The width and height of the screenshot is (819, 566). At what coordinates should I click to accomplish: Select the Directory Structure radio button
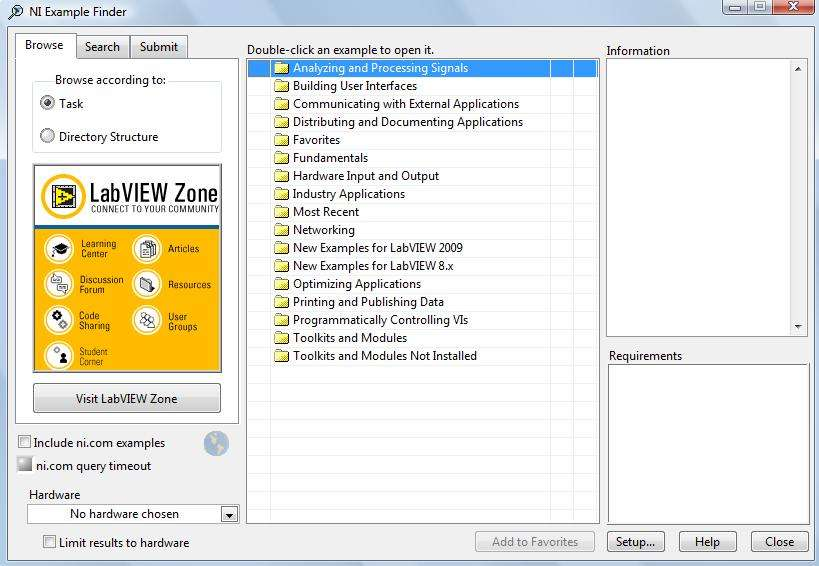pyautogui.click(x=47, y=136)
